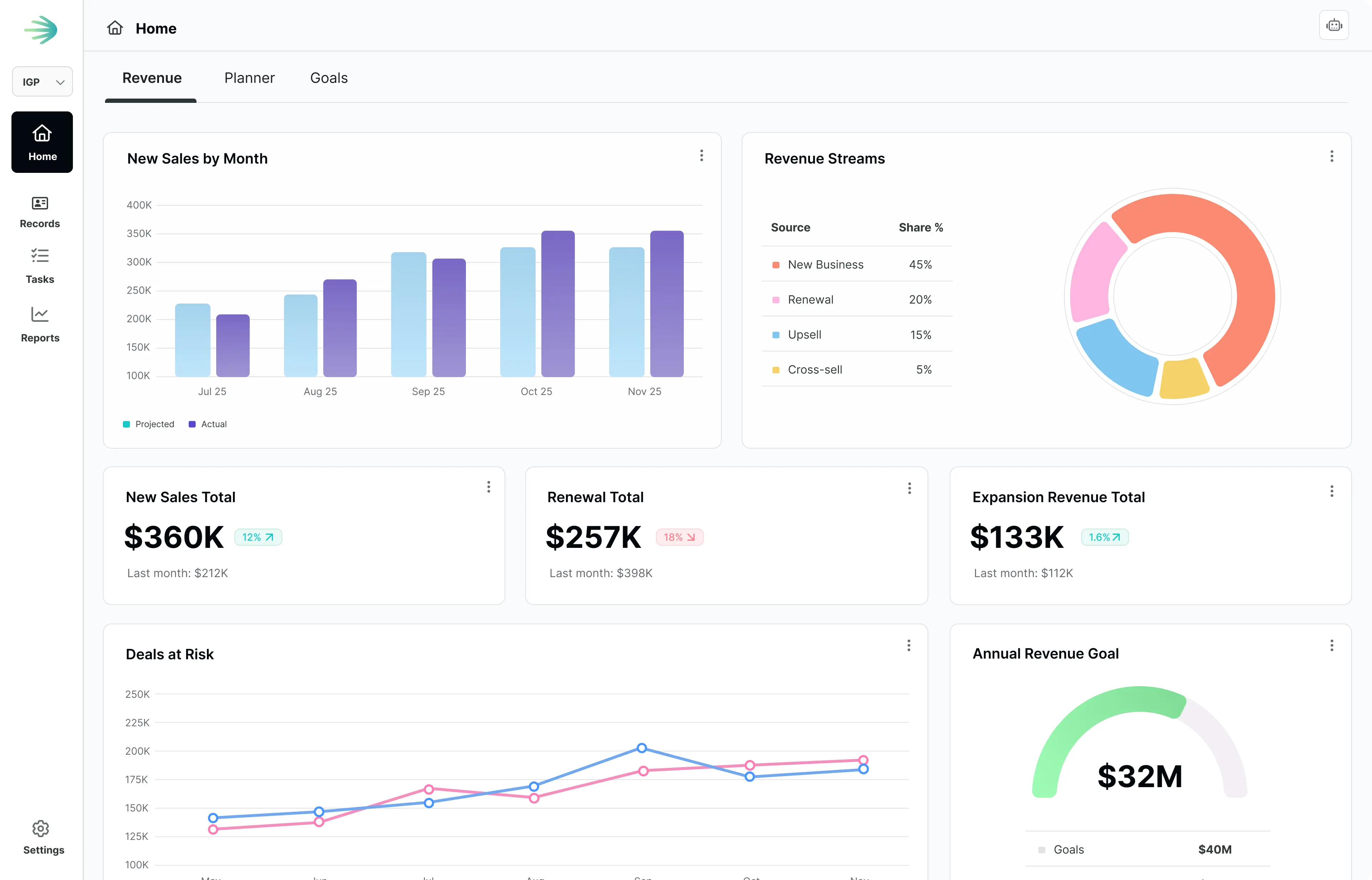Click the 12% growth badge on New Sales Total
Viewport: 1372px width, 880px height.
258,536
